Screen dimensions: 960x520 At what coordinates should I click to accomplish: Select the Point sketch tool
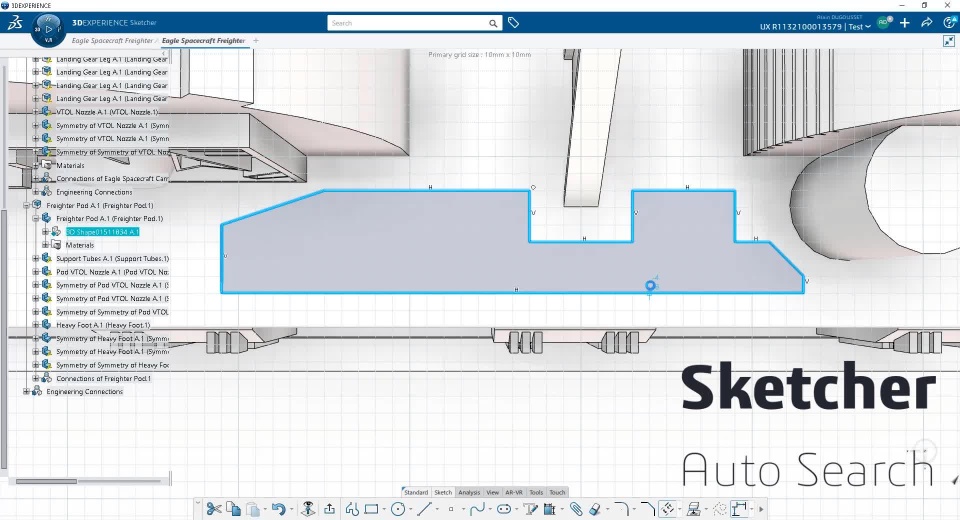(x=451, y=509)
